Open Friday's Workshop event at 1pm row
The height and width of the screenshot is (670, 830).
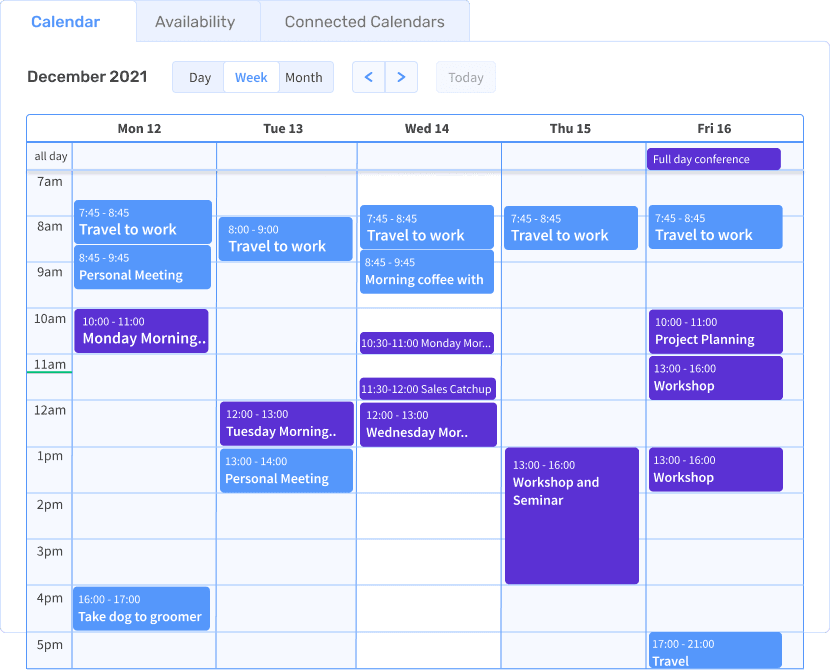[x=716, y=469]
